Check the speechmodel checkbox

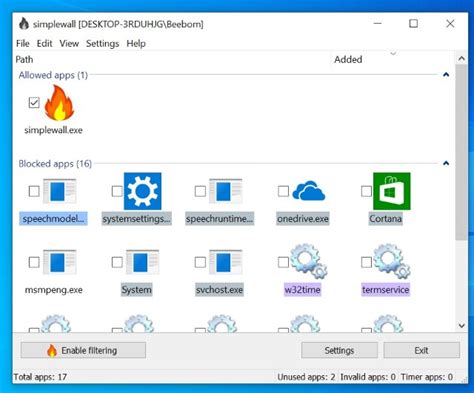point(34,191)
